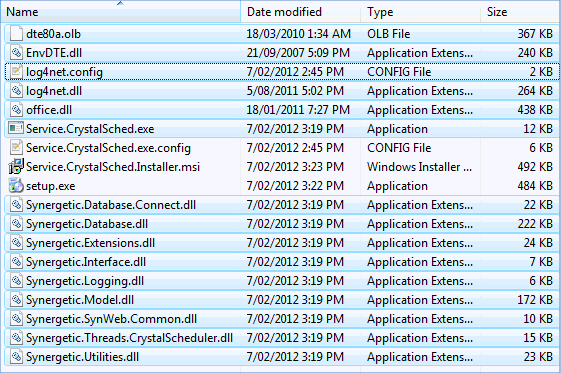Select the file name log4net.dll
Viewport: 561px width, 373px height.
54,91
